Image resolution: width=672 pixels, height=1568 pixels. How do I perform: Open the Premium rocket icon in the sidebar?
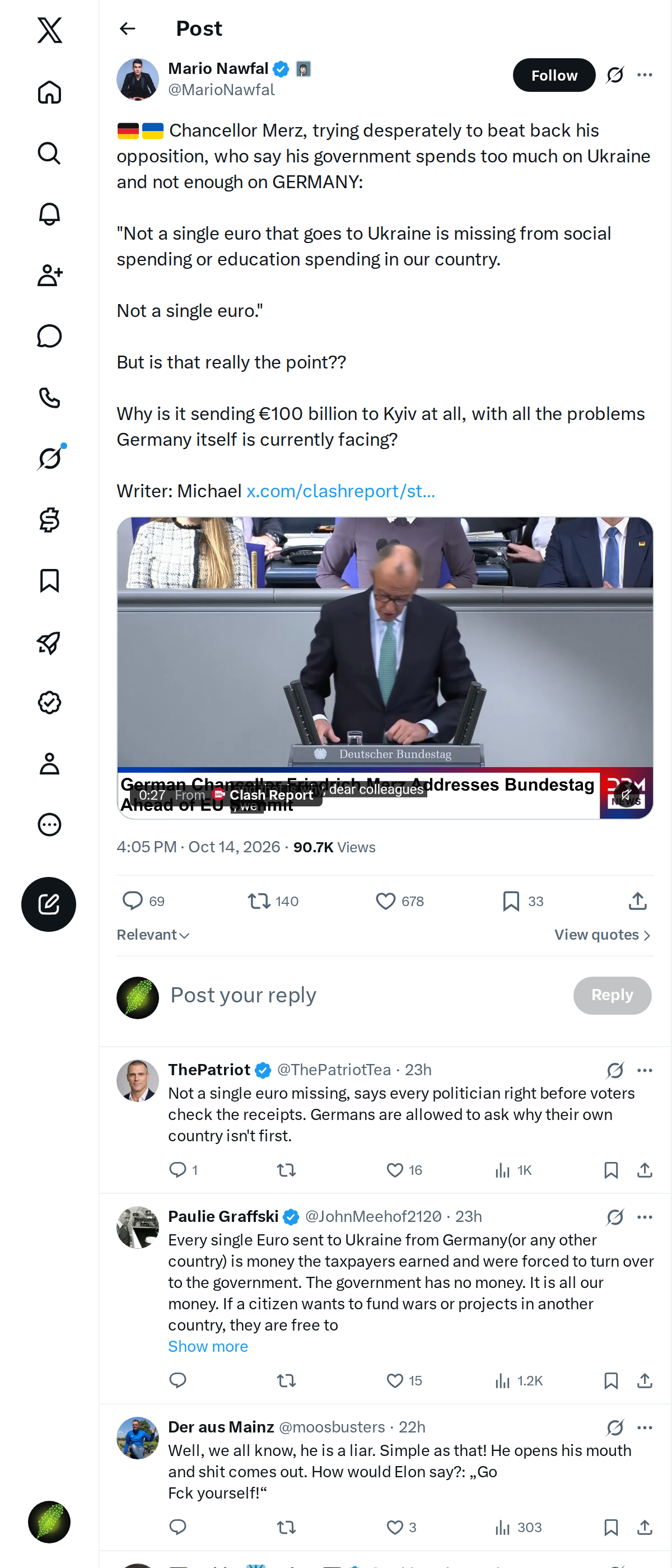(50, 642)
